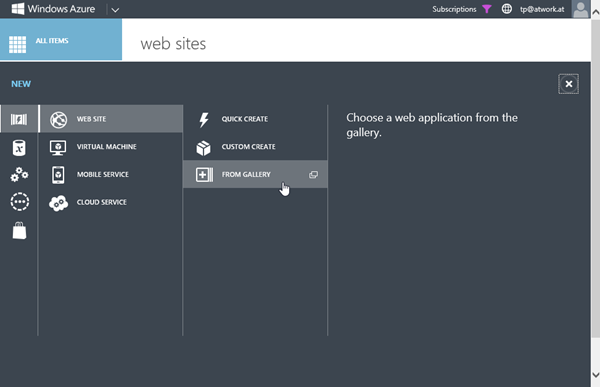Select the CUSTOM CREATE option

point(256,147)
